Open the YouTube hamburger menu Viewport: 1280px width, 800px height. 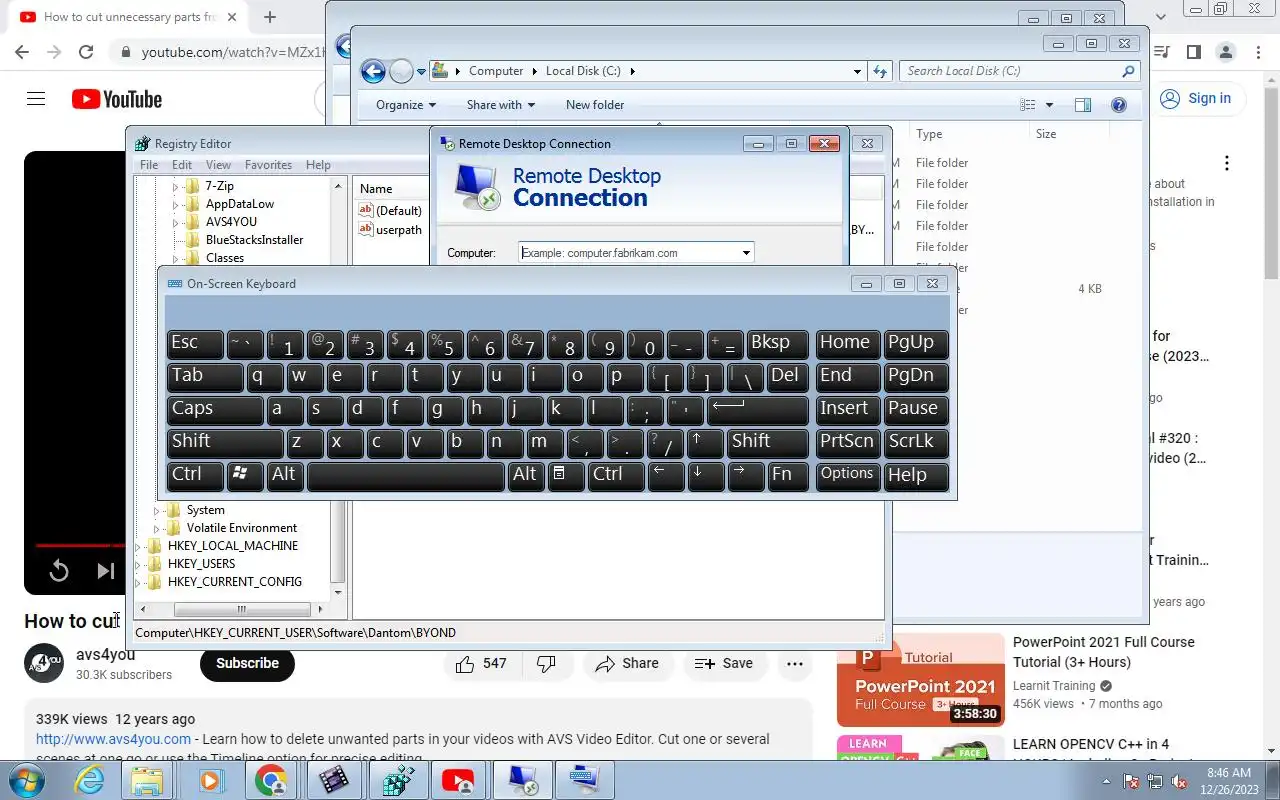pos(36,99)
